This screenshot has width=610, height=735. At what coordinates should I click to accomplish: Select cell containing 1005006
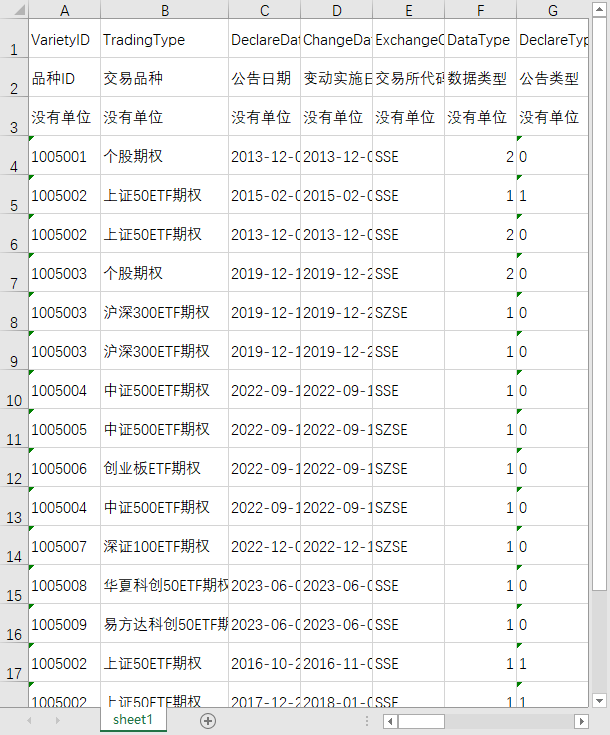click(65, 468)
